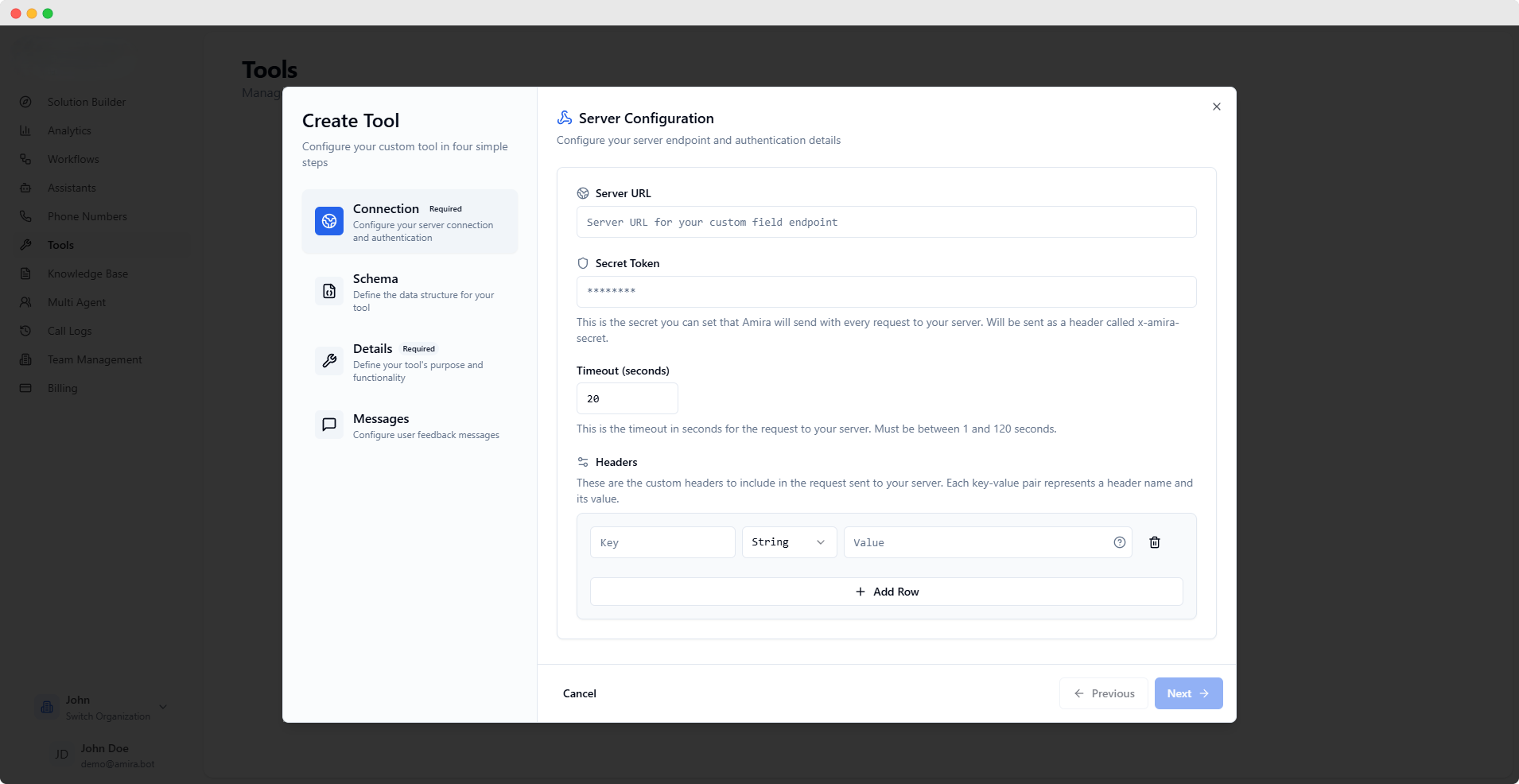1519x784 pixels.
Task: Click into the Secret Token field
Action: click(x=886, y=292)
